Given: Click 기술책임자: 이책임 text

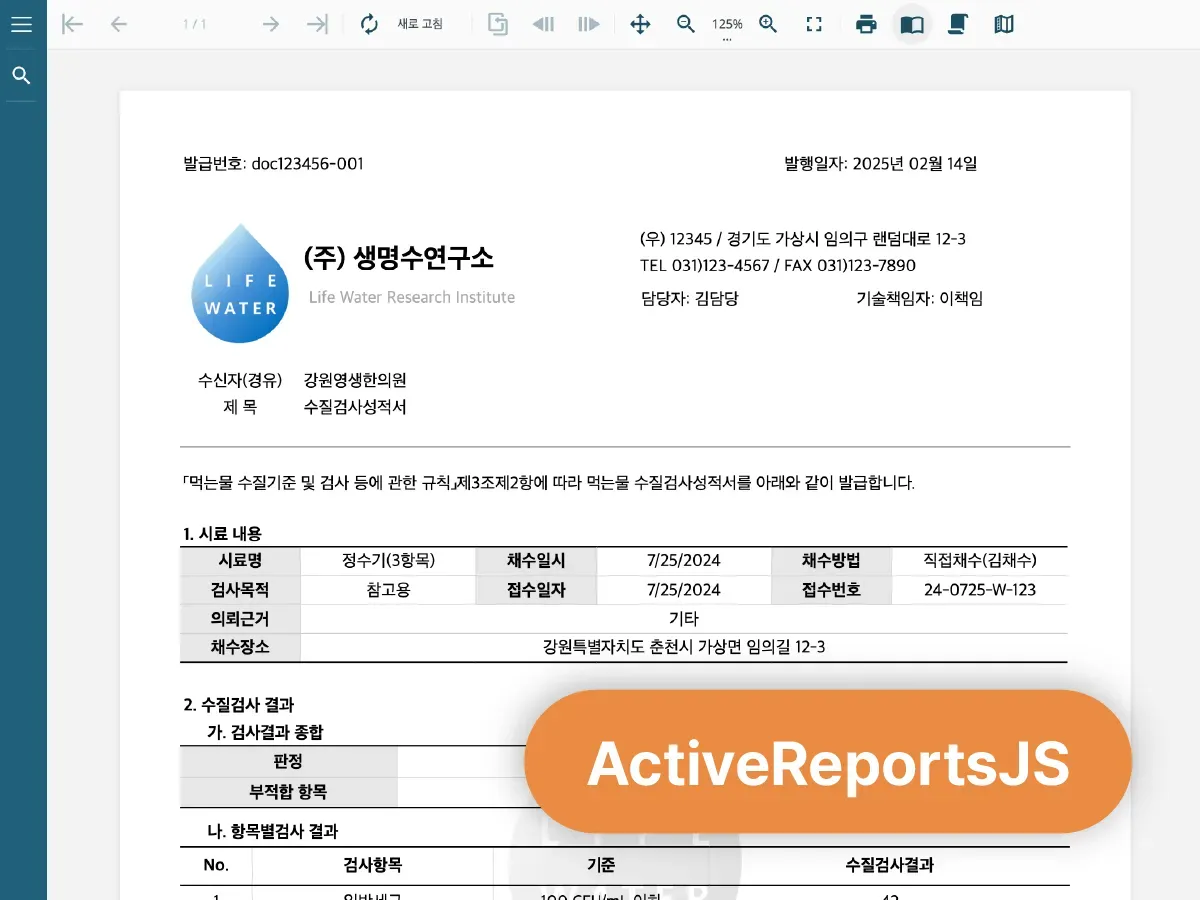Looking at the screenshot, I should click(x=920, y=298).
